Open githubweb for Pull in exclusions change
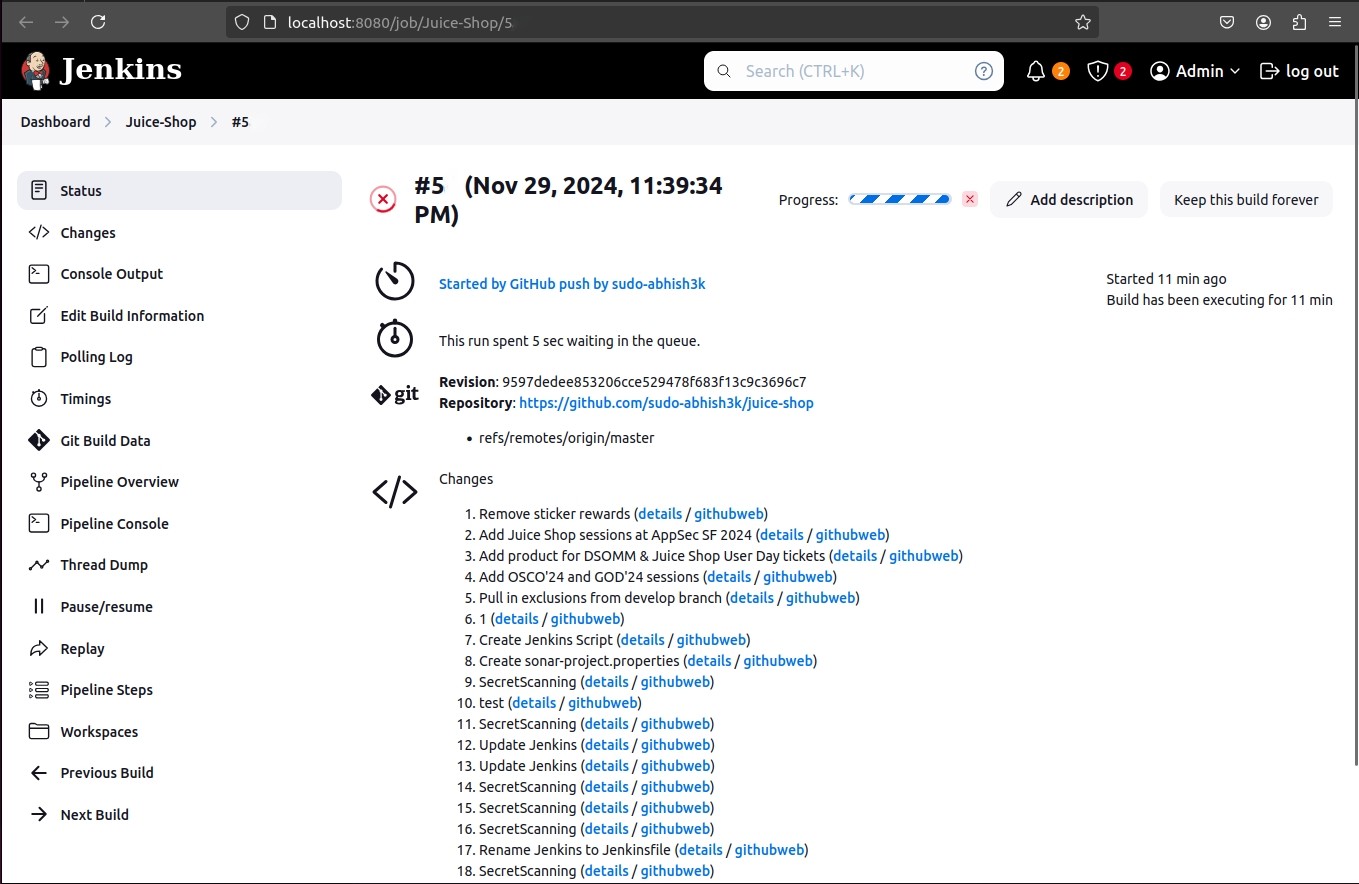Screen dimensions: 1359x884 (820, 598)
